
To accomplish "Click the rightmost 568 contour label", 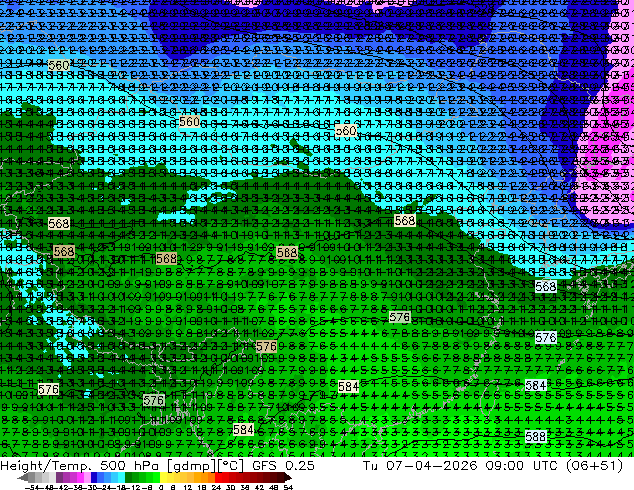I will point(546,287).
